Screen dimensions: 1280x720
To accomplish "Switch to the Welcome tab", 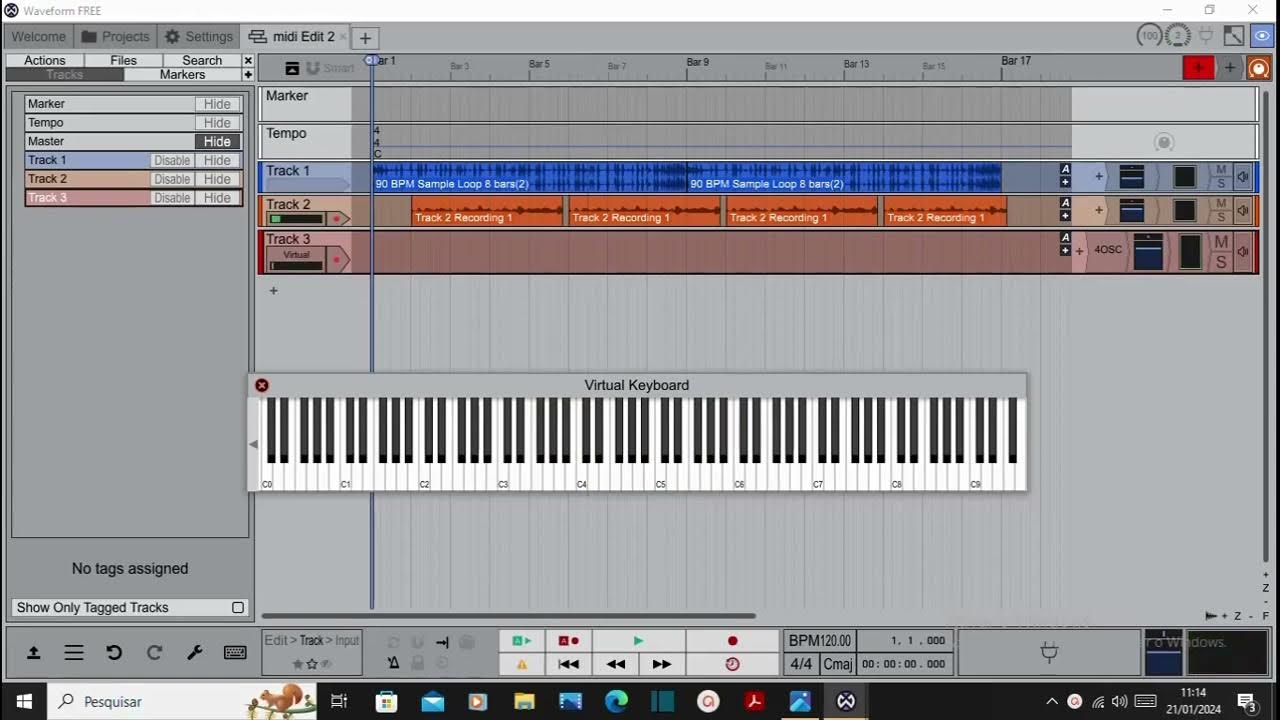I will 38,36.
